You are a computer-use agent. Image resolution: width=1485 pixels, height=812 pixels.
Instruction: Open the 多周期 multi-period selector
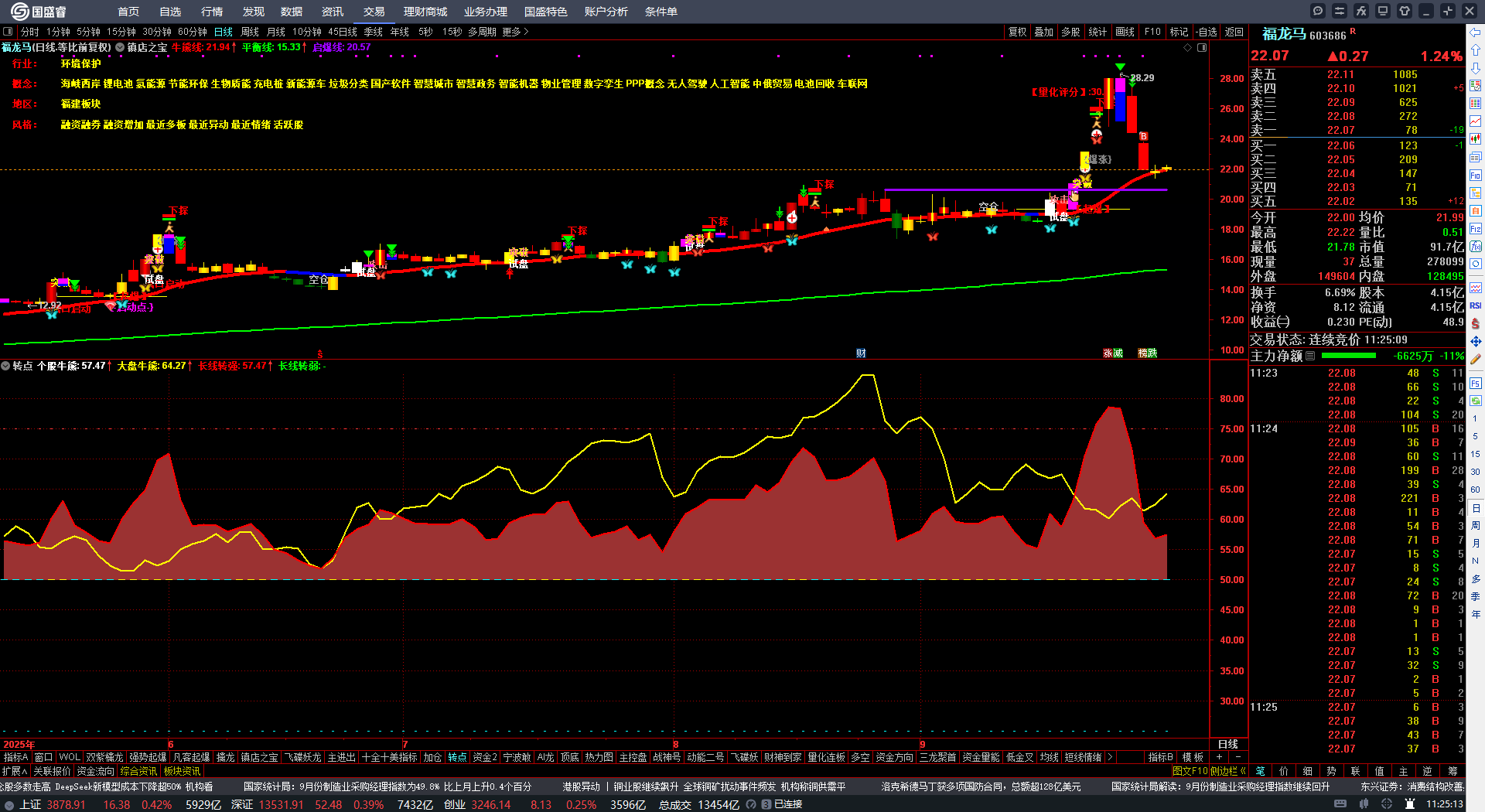(x=482, y=32)
